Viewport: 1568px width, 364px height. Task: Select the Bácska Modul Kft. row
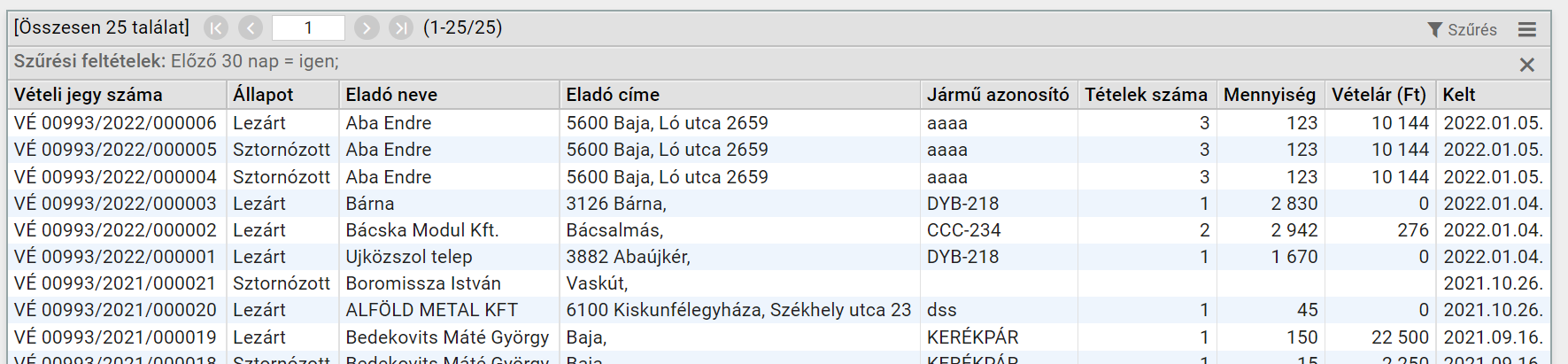coord(779,230)
